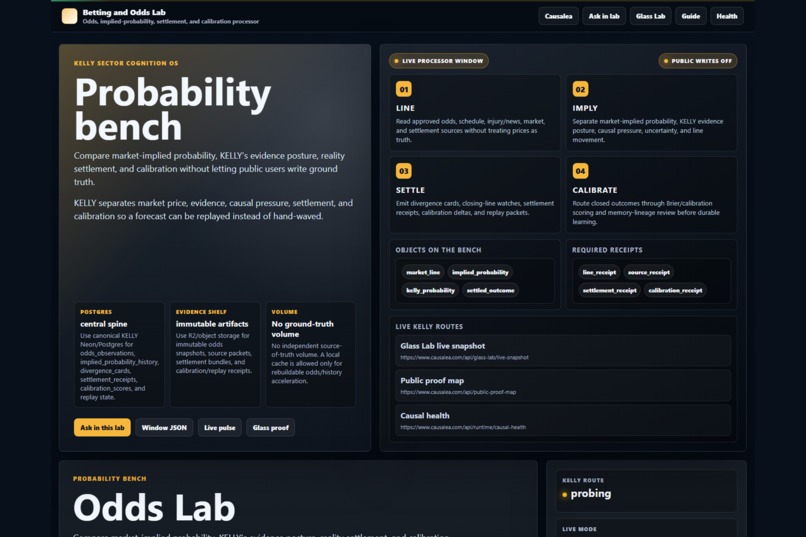Open Ask in lab from the top nav
The width and height of the screenshot is (806, 537).
[x=604, y=16]
